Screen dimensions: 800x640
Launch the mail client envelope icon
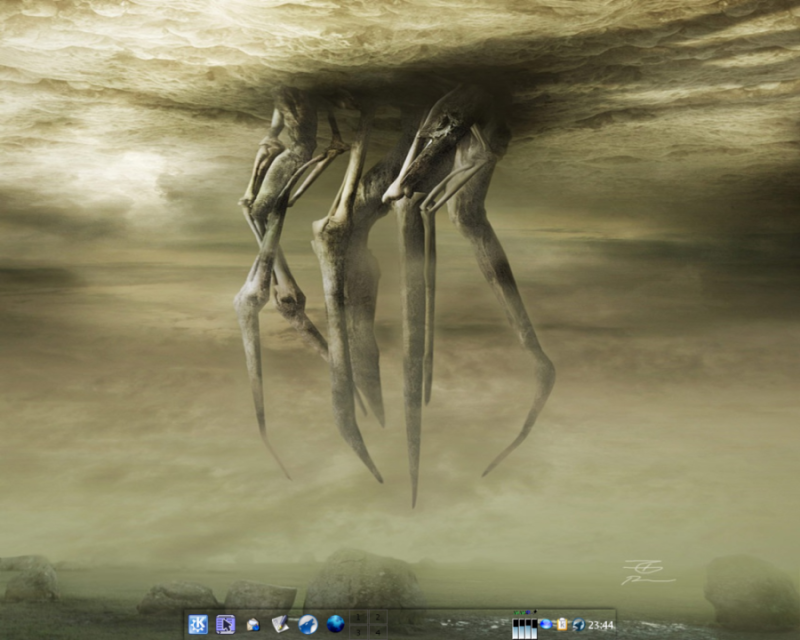coord(253,624)
